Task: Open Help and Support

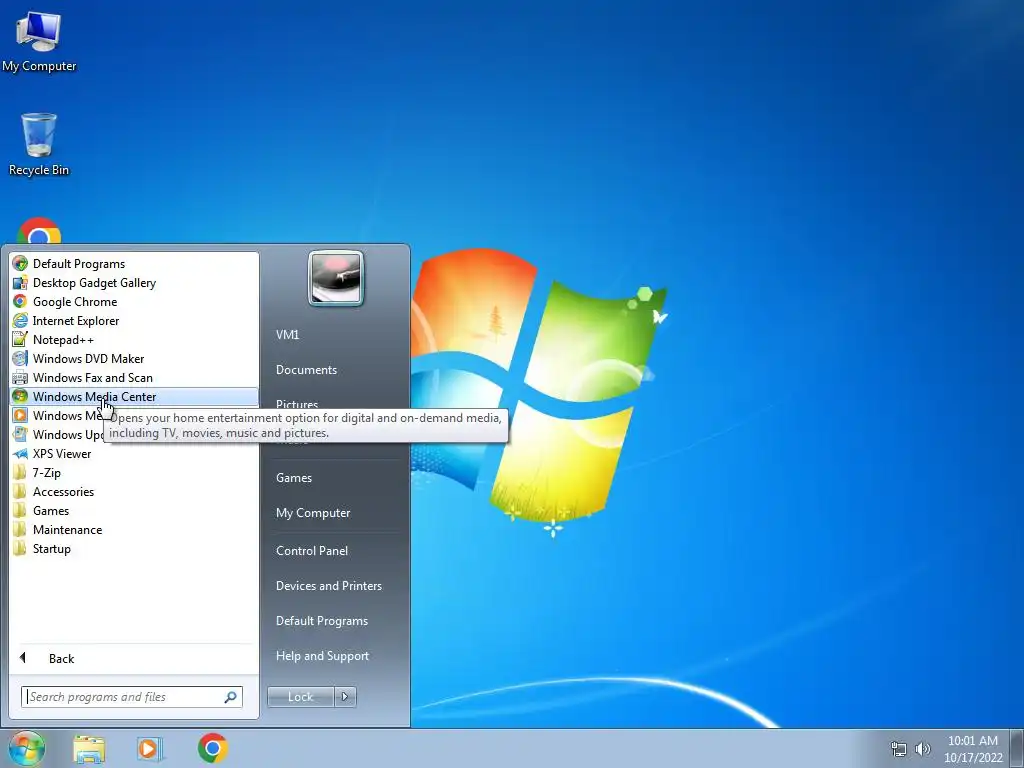Action: pos(322,656)
